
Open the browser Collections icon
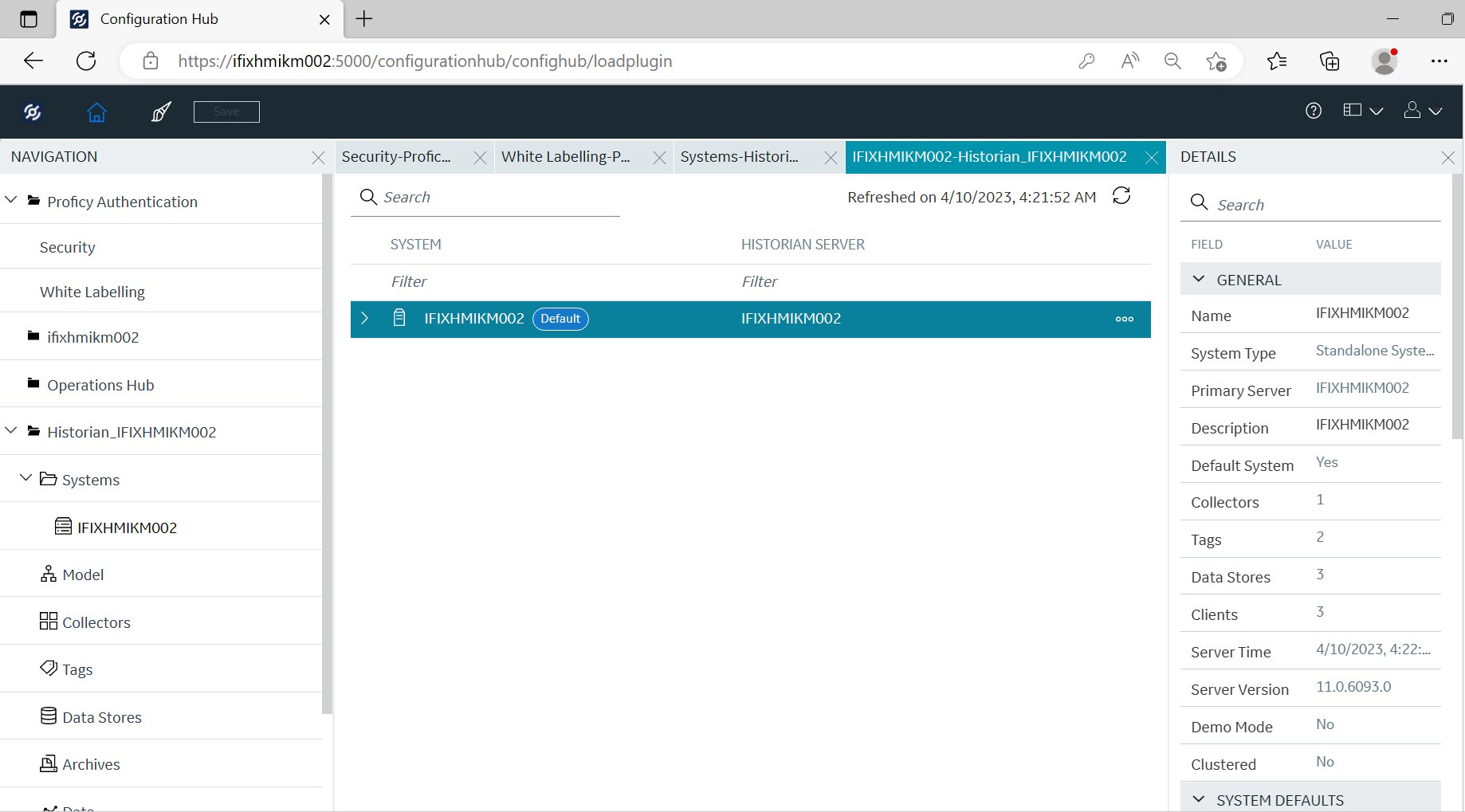(x=1329, y=61)
